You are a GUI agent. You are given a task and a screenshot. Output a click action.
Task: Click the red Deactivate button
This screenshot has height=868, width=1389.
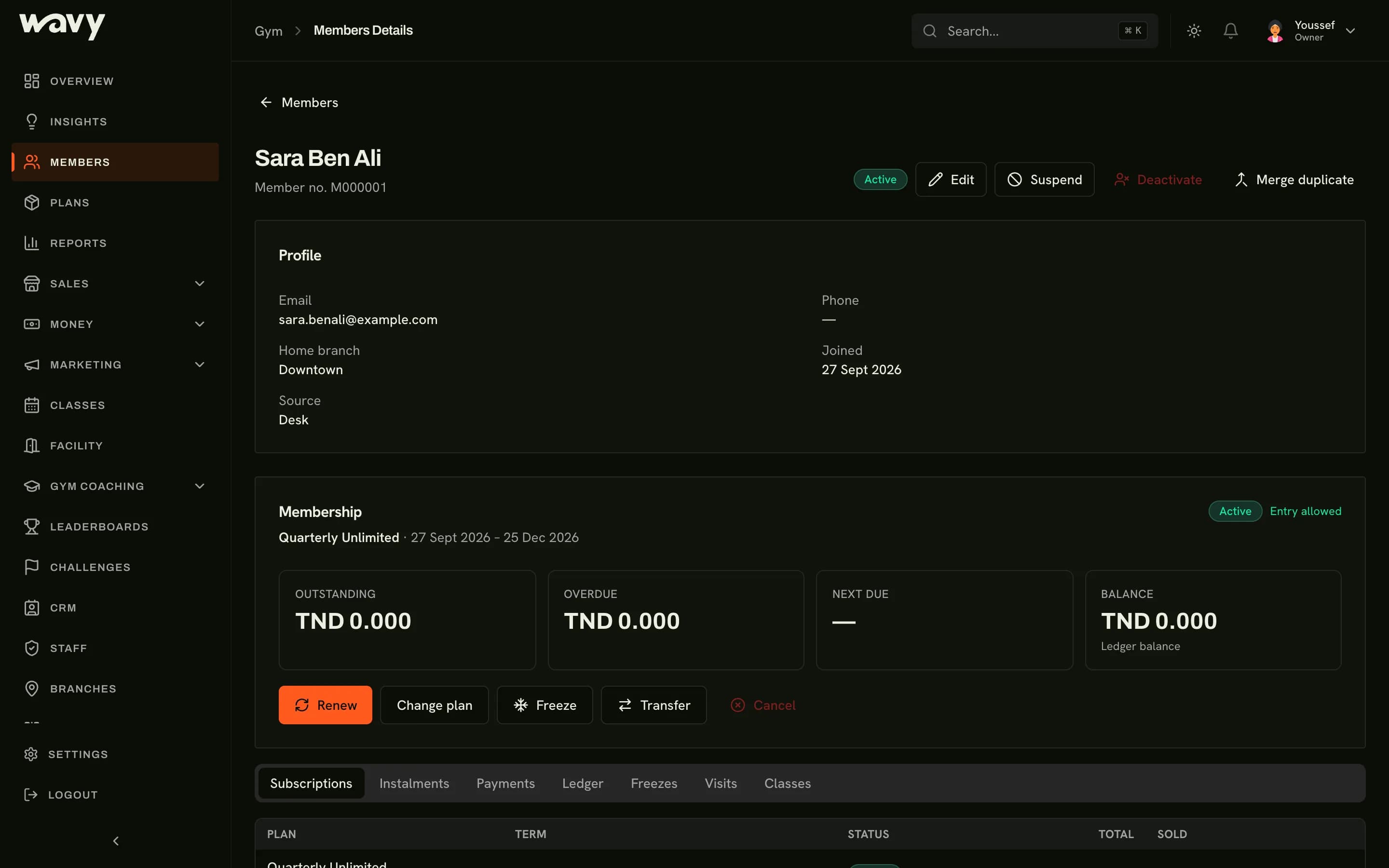1157,180
